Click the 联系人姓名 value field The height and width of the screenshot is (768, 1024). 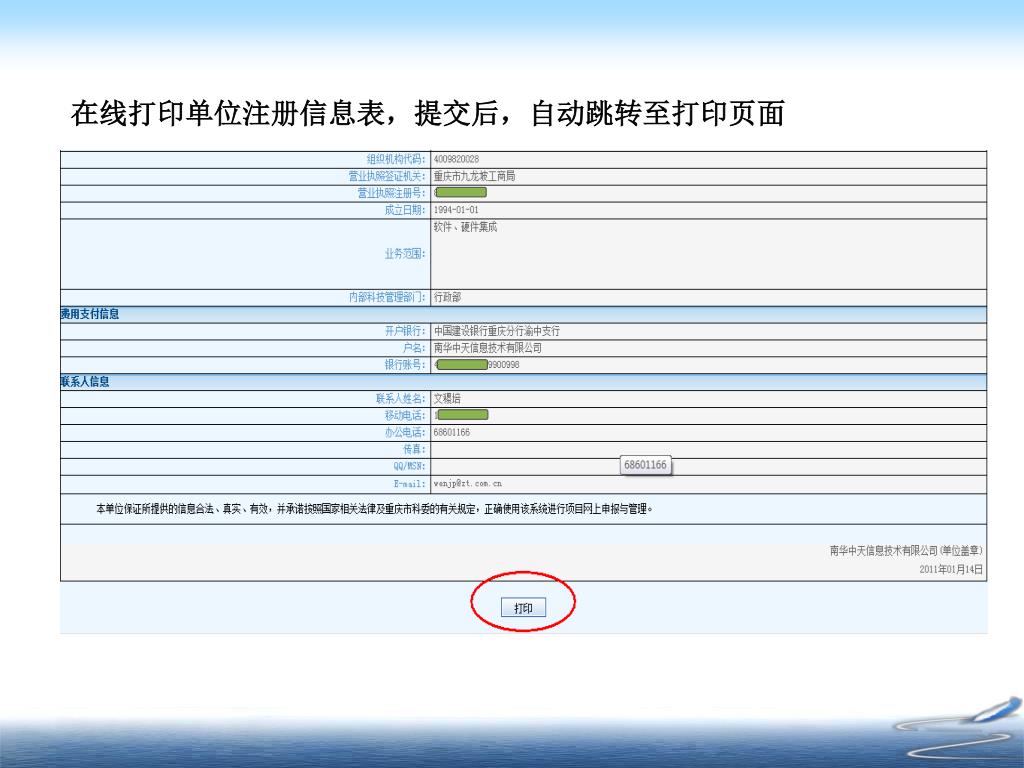[447, 398]
